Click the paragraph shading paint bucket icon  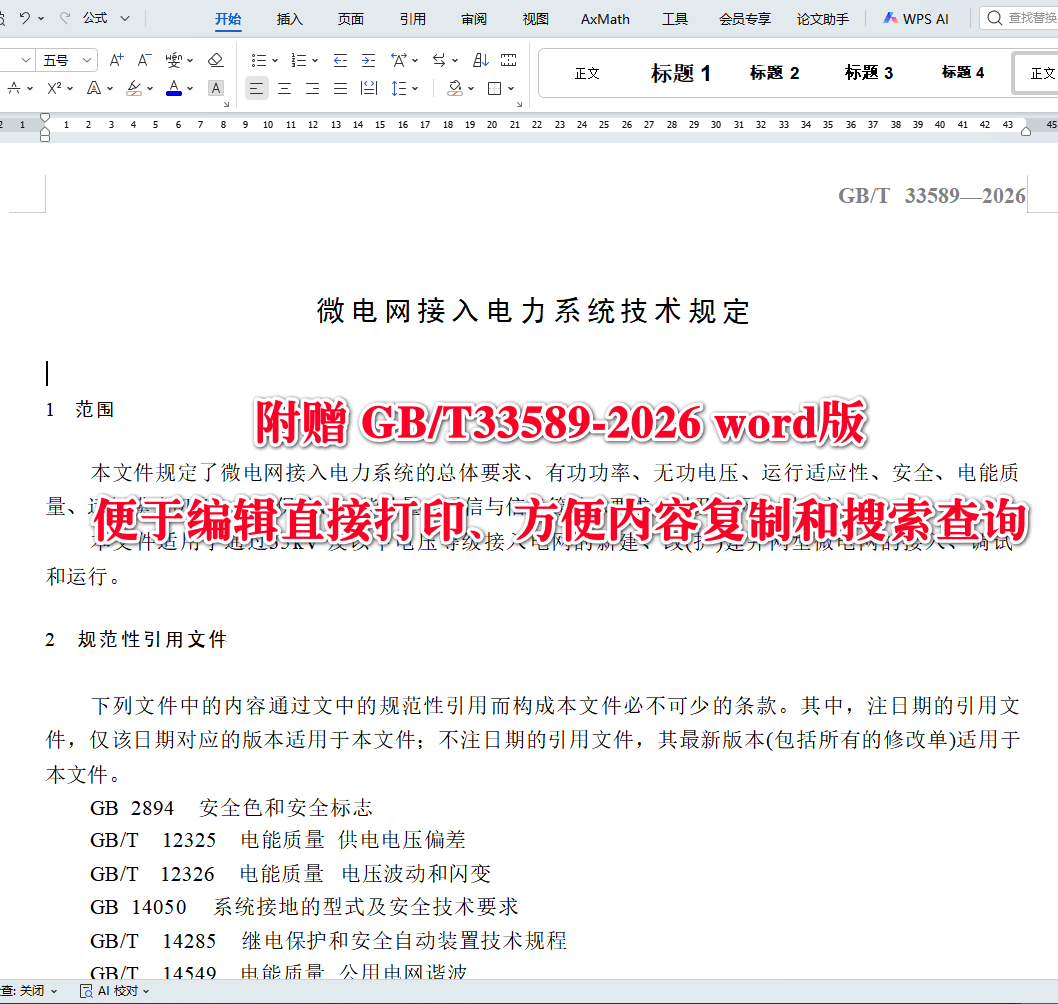point(455,88)
